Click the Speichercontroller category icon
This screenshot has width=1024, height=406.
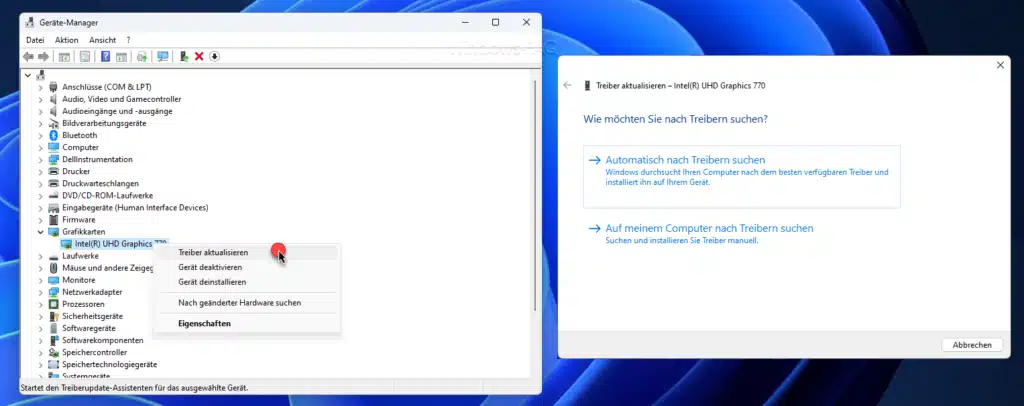[54, 352]
